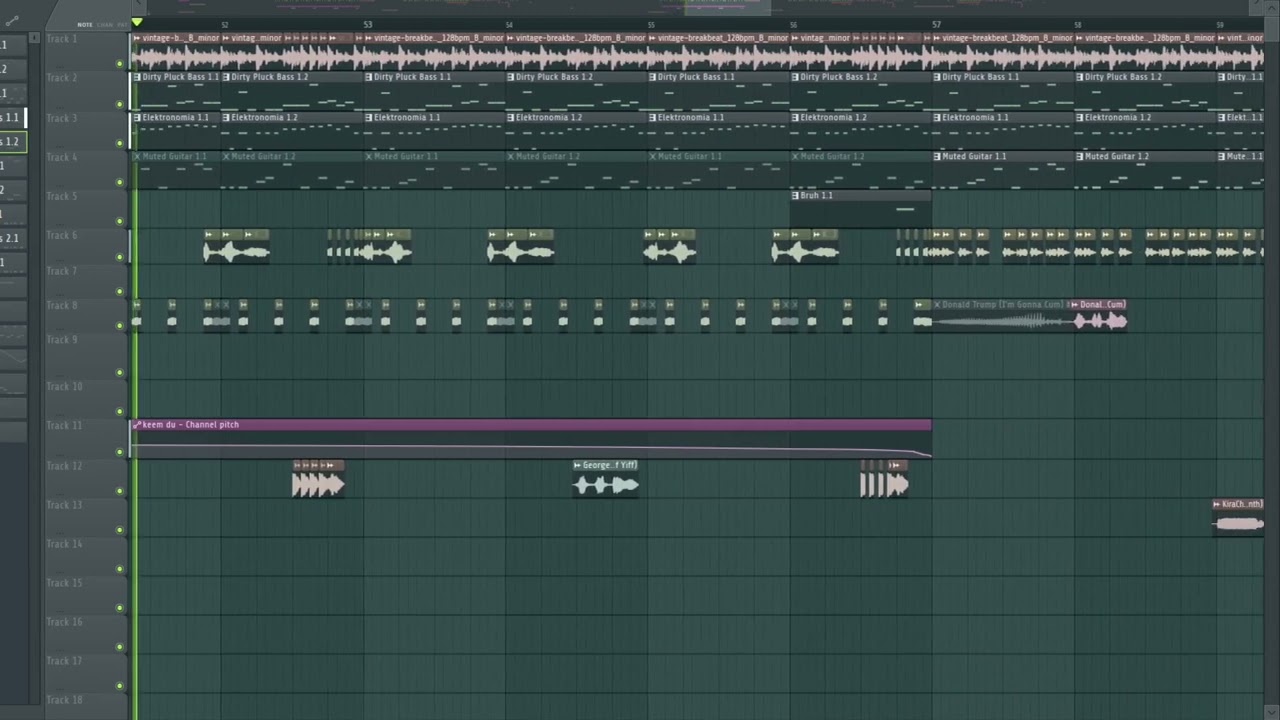Toggle the Track 13 mute LED
Screen dimensions: 1280x720
point(120,530)
